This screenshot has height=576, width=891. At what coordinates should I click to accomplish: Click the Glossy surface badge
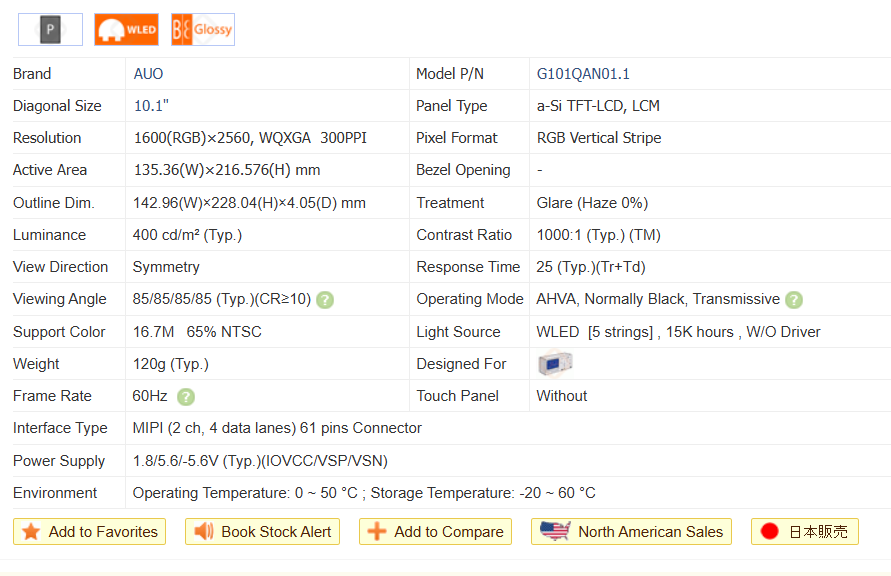[x=203, y=29]
